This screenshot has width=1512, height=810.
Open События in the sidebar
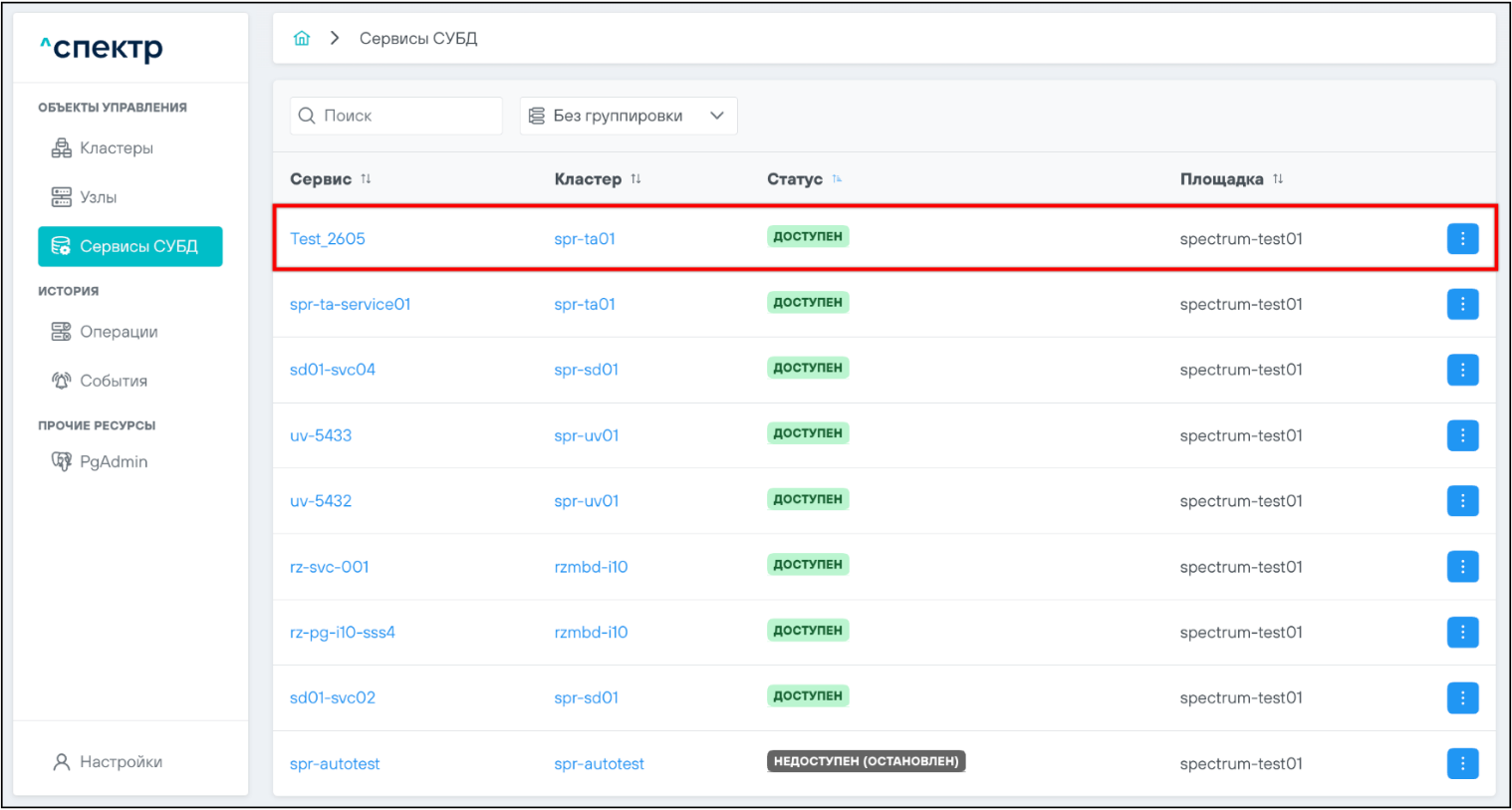pyautogui.click(x=113, y=381)
